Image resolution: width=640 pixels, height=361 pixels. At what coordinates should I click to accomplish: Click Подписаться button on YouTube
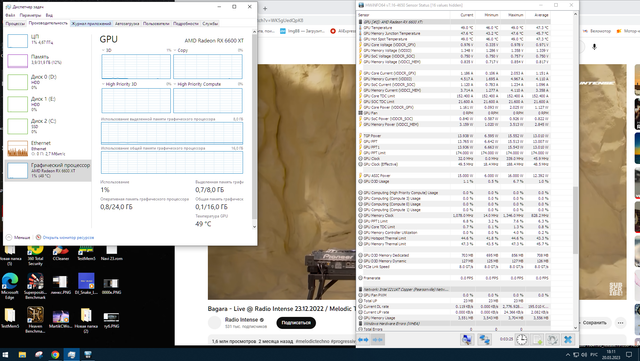[296, 323]
